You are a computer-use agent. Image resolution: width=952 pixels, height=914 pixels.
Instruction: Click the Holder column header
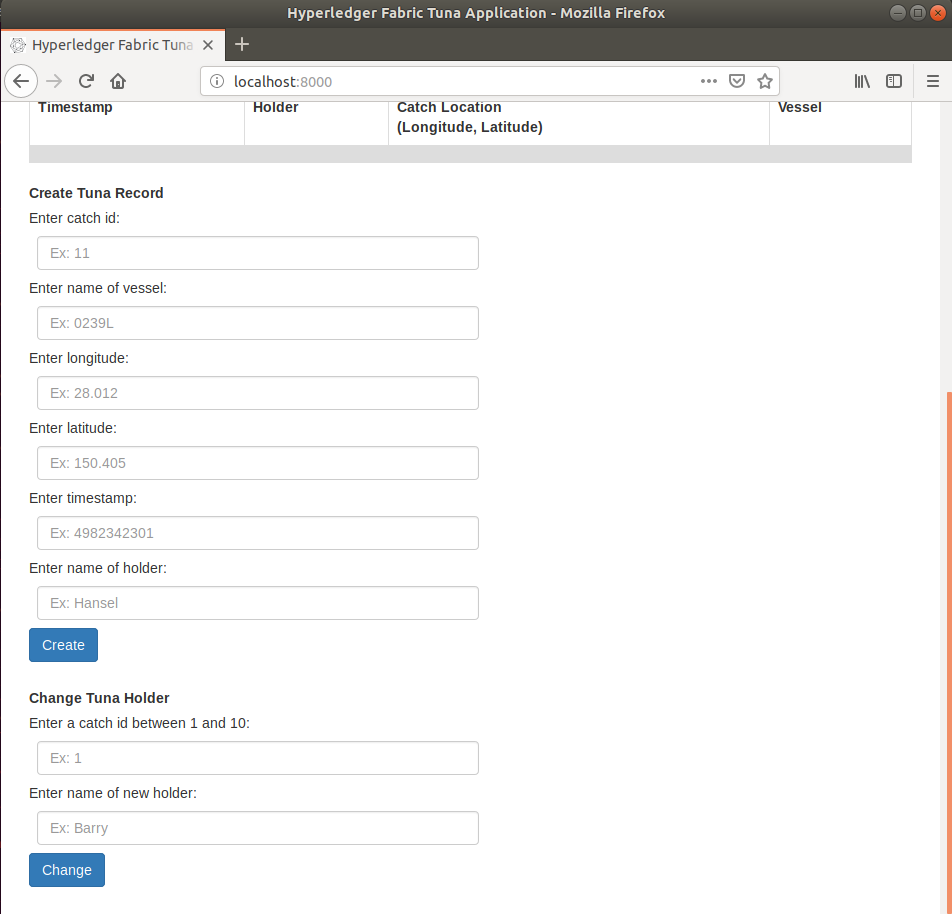276,107
